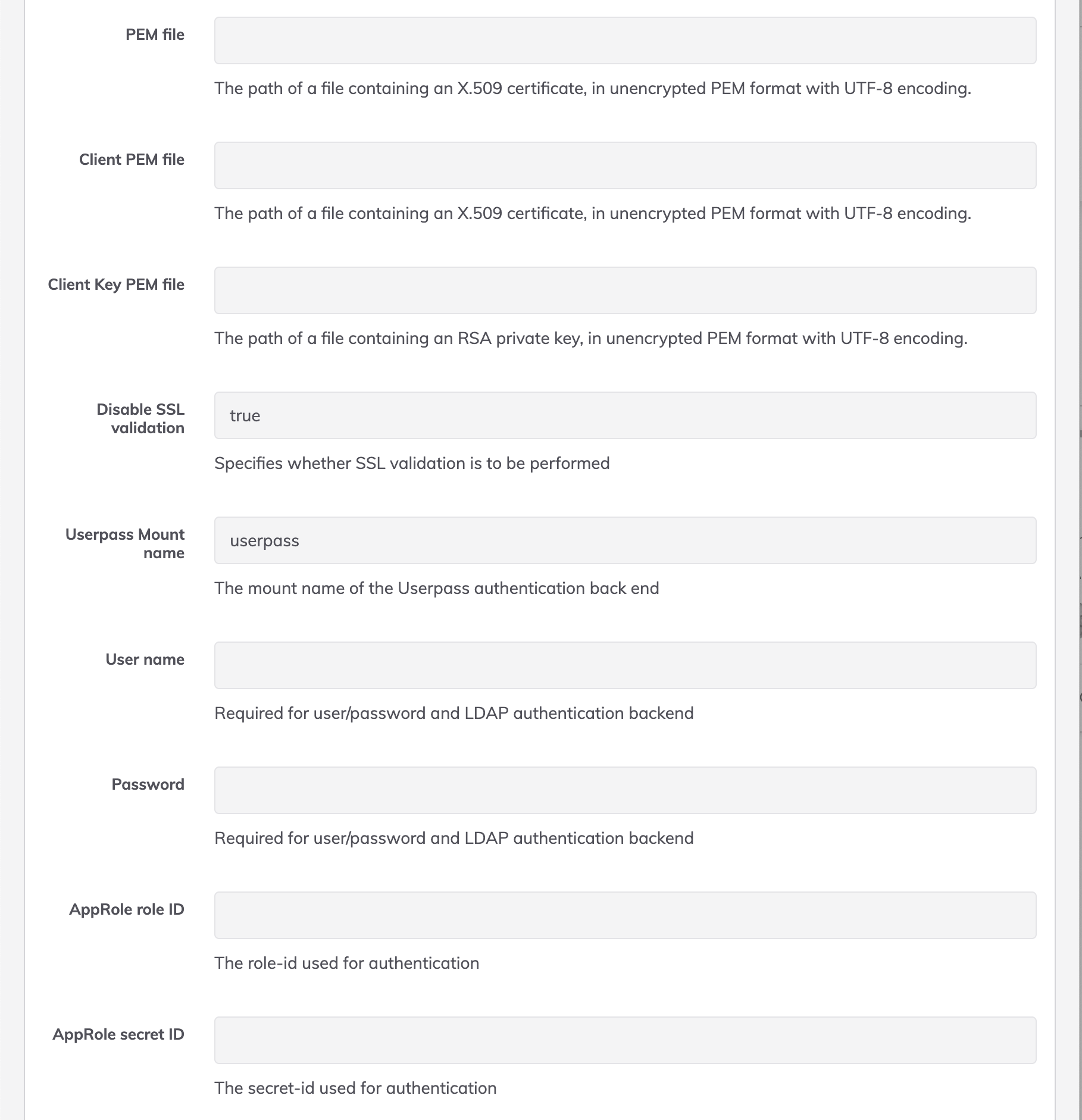Click the User name label
This screenshot has height=1120, width=1082.
pos(145,659)
